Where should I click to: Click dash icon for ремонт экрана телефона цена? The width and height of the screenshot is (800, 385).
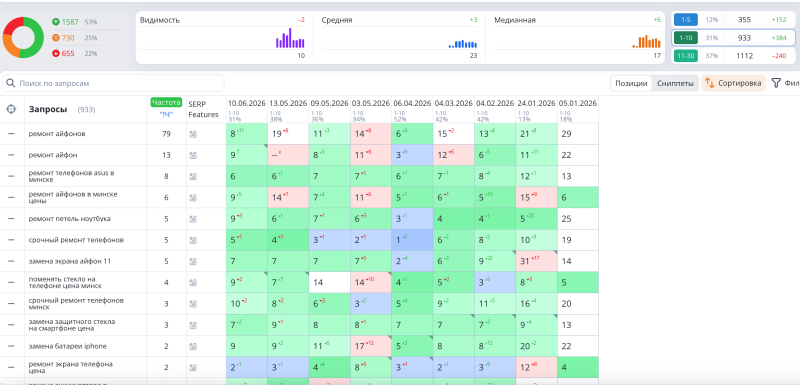tap(11, 368)
